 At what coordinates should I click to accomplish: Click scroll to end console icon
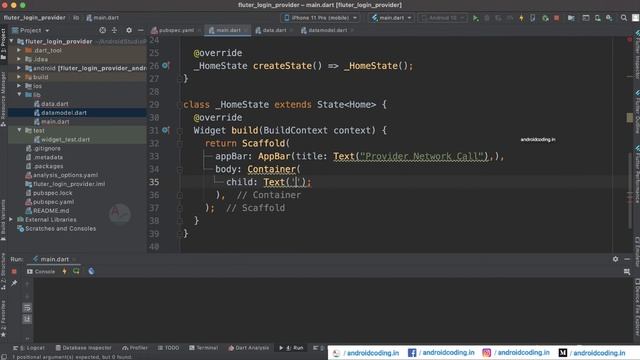(27, 319)
